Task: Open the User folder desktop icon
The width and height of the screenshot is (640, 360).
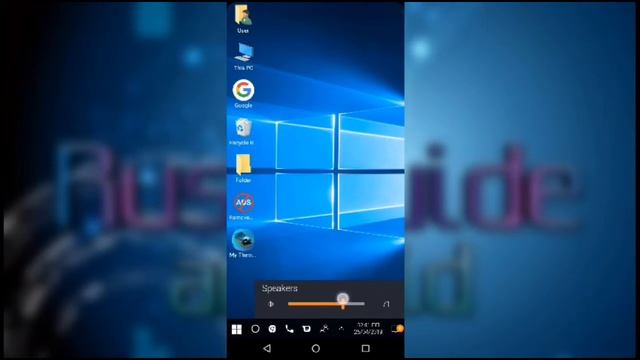Action: pyautogui.click(x=243, y=19)
